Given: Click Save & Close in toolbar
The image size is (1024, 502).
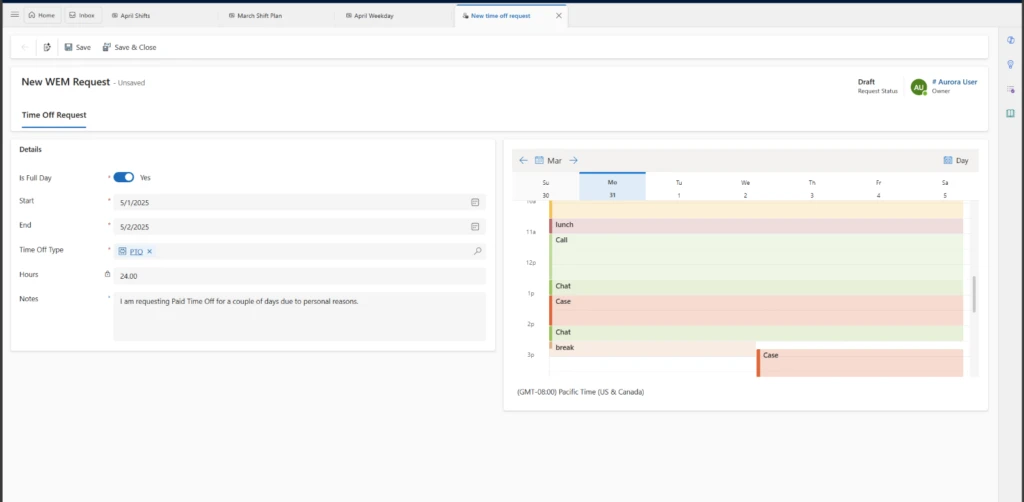Looking at the screenshot, I should coord(129,47).
